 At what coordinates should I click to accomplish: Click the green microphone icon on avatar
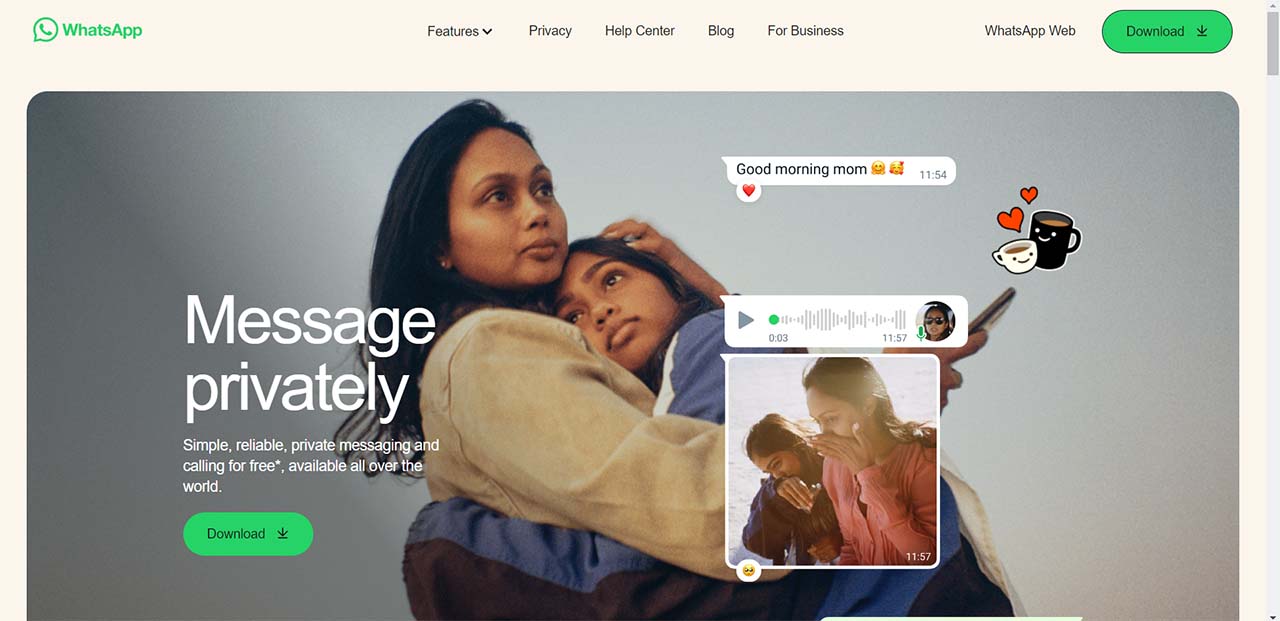pyautogui.click(x=921, y=334)
